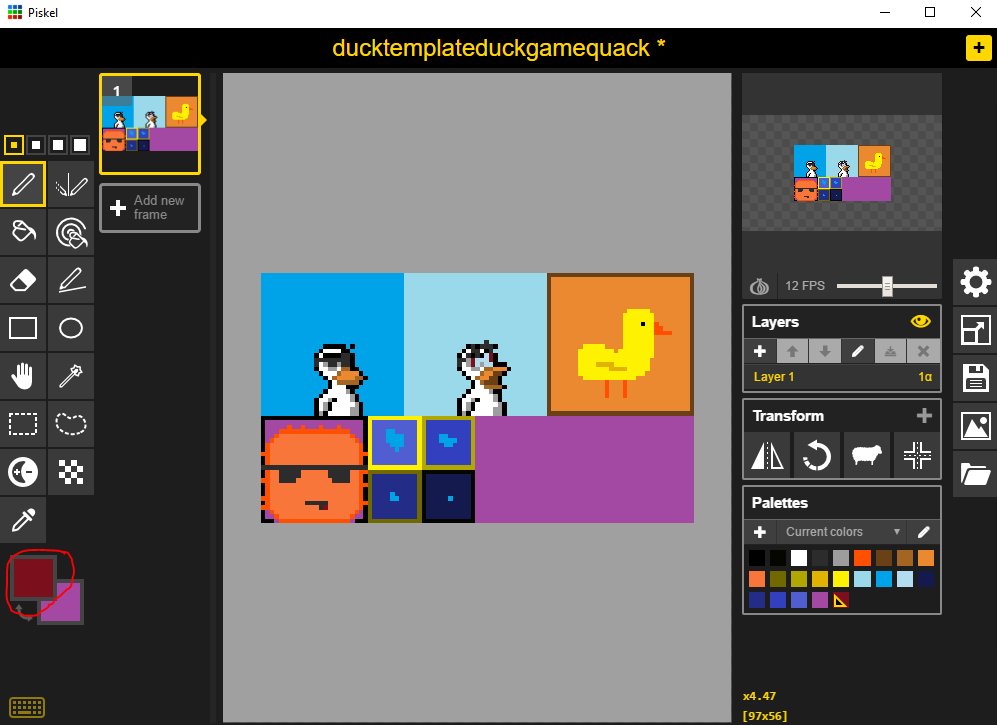This screenshot has width=997, height=725.
Task: Flip the sprite vertically
Action: coord(767,455)
